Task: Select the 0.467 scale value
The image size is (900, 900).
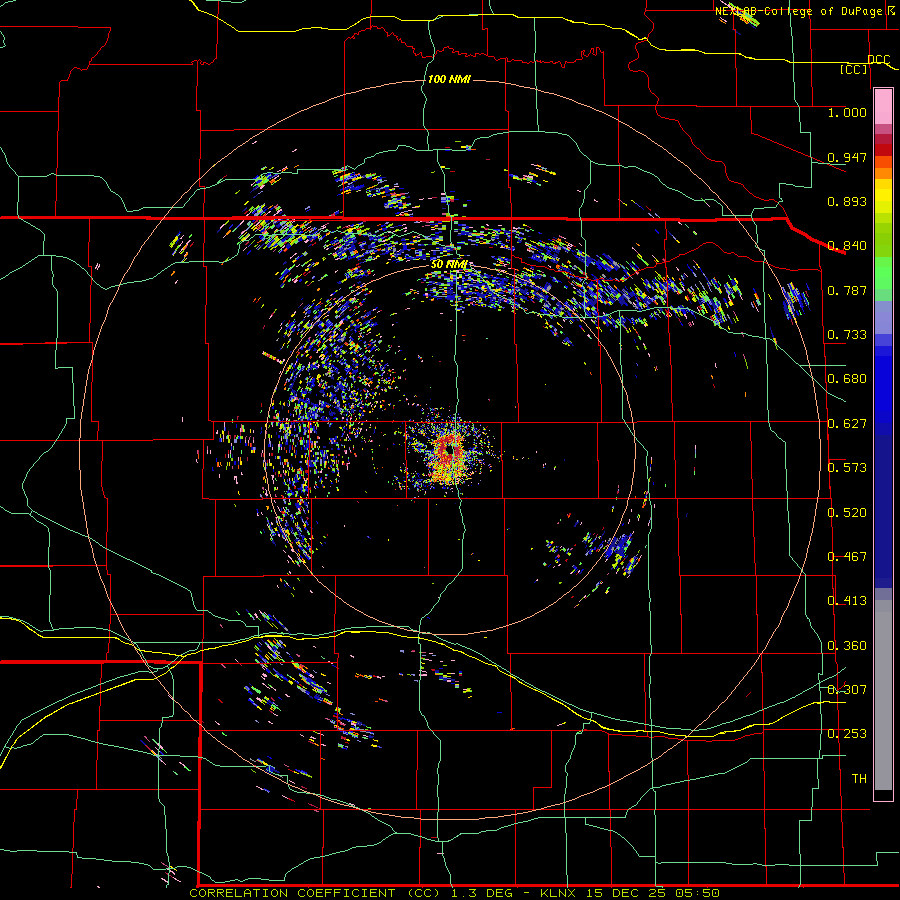Action: [x=847, y=557]
